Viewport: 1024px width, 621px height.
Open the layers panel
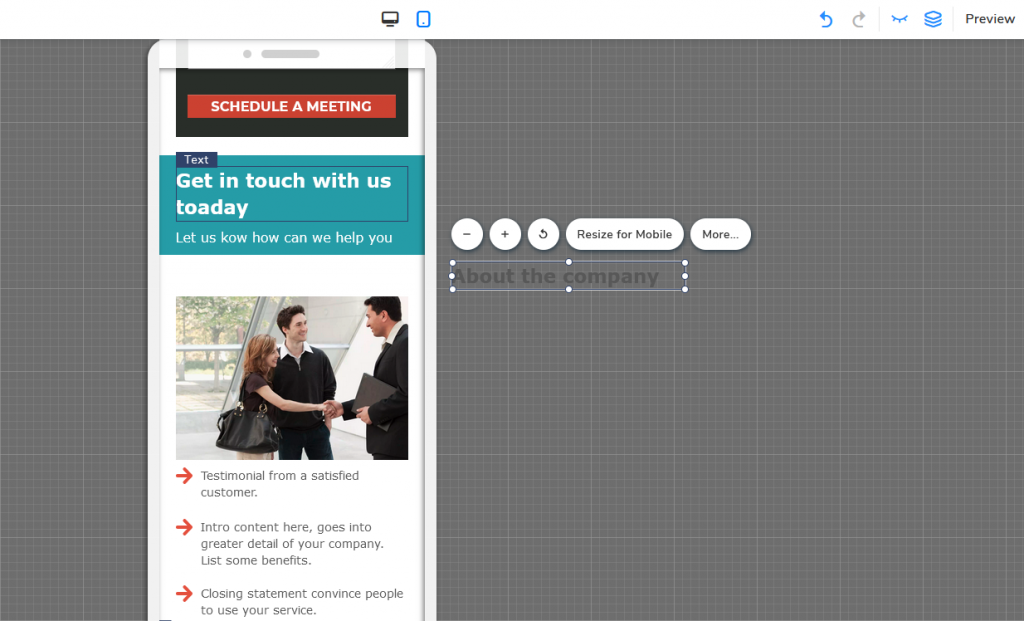point(933,19)
